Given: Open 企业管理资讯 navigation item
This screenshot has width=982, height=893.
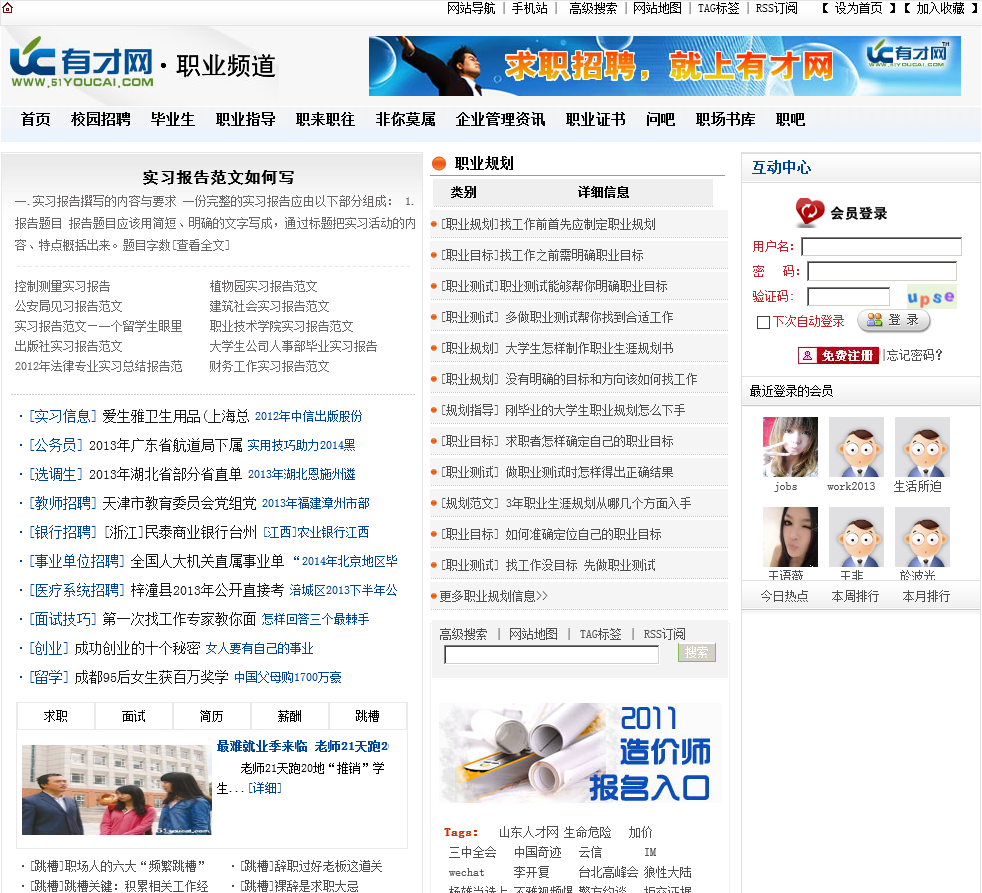Looking at the screenshot, I should [500, 119].
